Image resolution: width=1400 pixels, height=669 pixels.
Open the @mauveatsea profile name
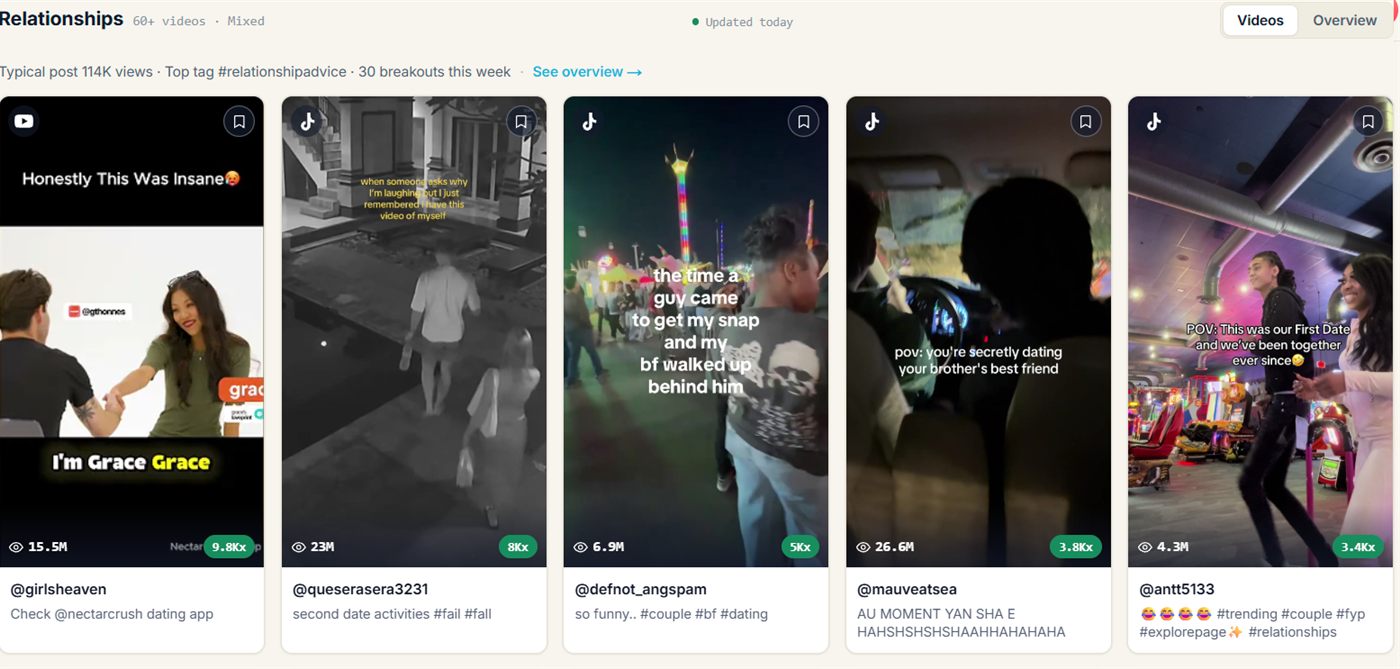[907, 589]
